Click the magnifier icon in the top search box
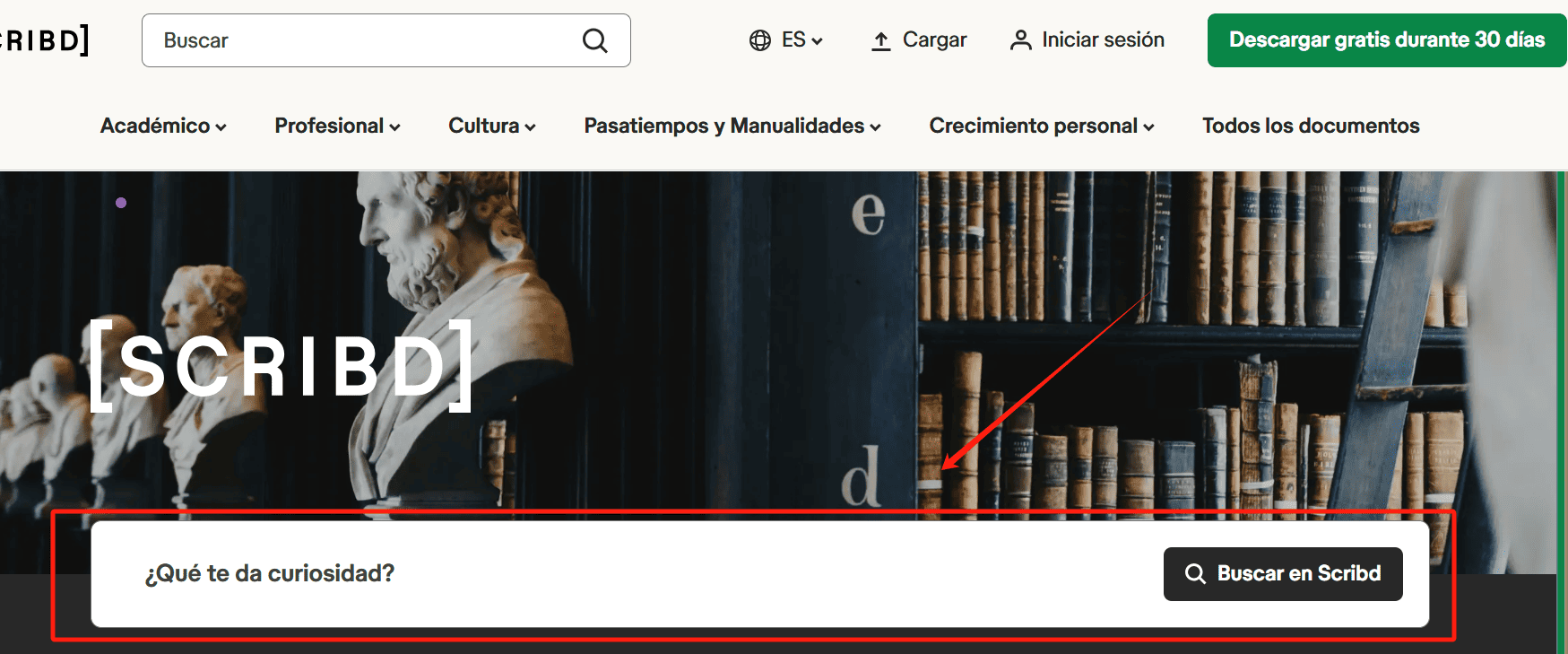This screenshot has width=1568, height=654. (x=594, y=40)
